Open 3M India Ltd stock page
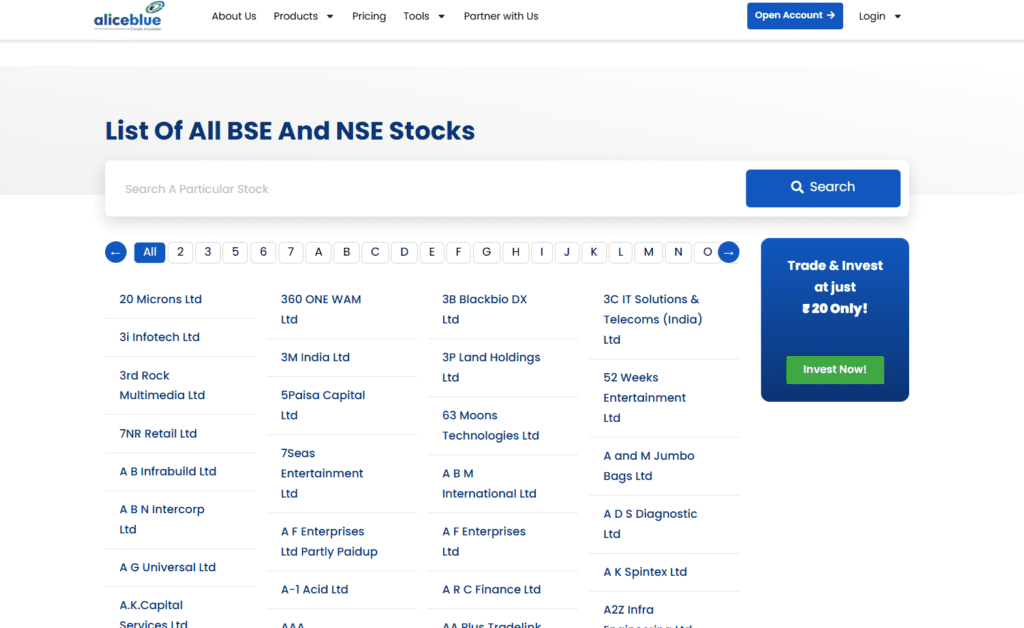The width and height of the screenshot is (1024, 628). tap(315, 357)
